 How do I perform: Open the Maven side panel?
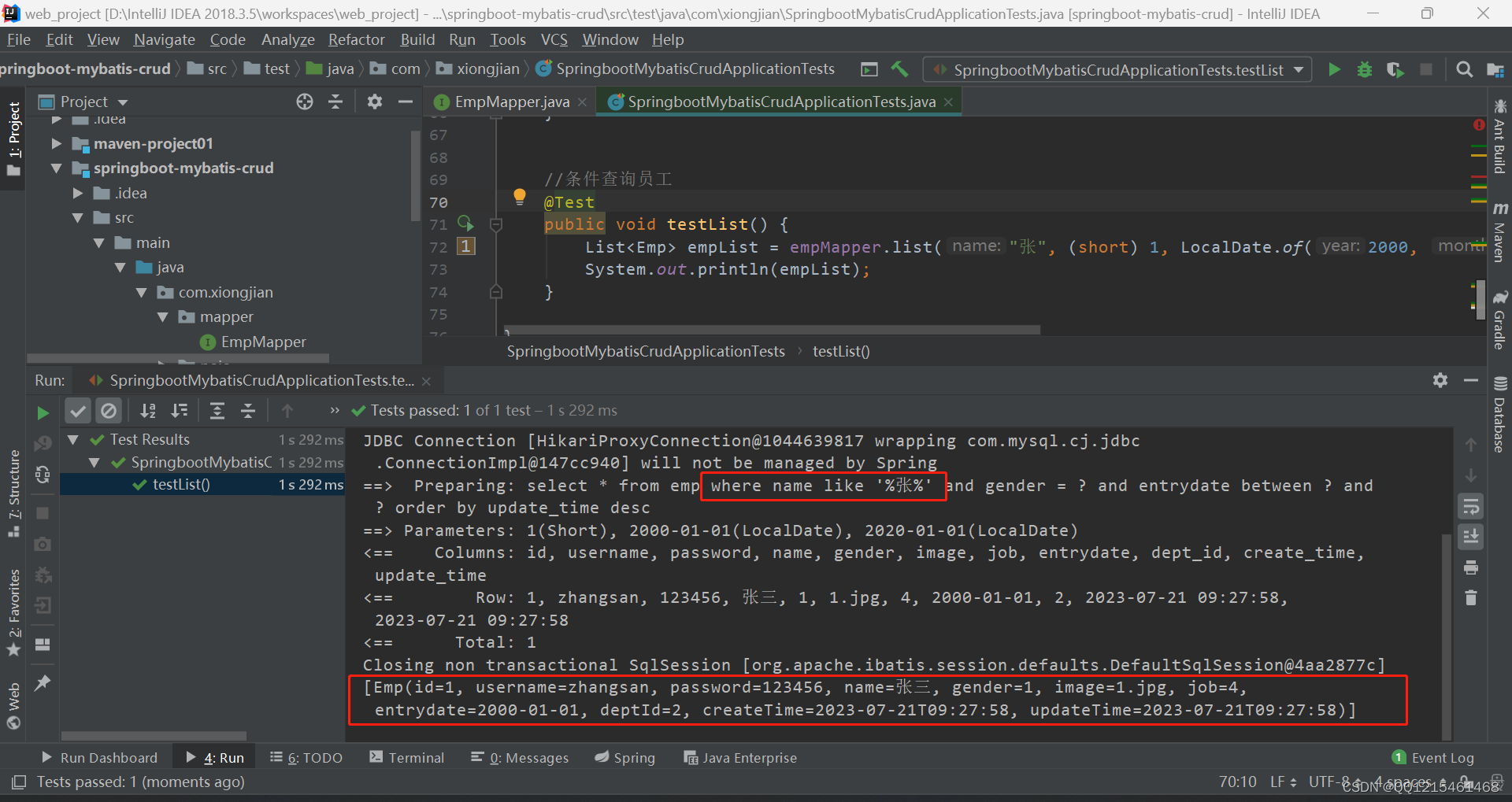1499,231
